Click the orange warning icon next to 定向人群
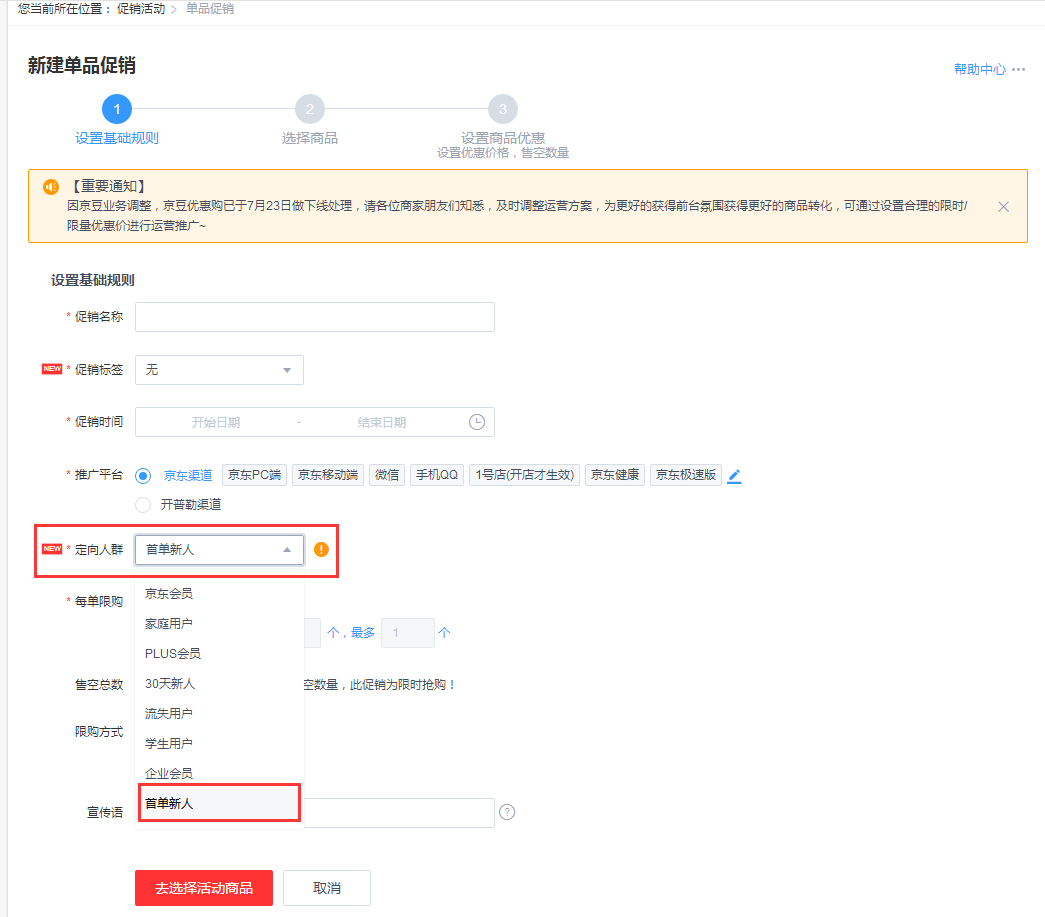 click(321, 549)
